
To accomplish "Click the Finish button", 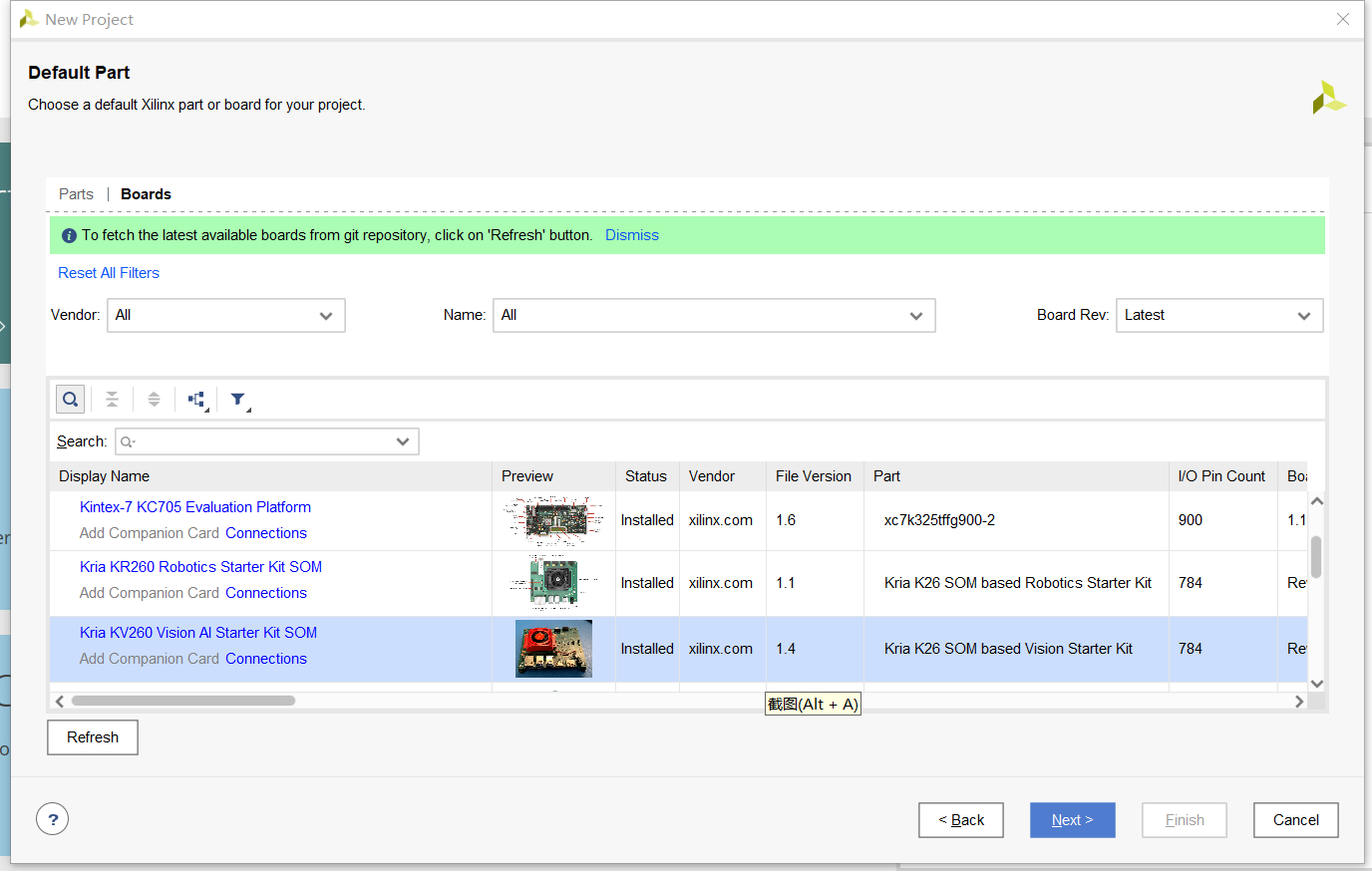I will (x=1185, y=820).
